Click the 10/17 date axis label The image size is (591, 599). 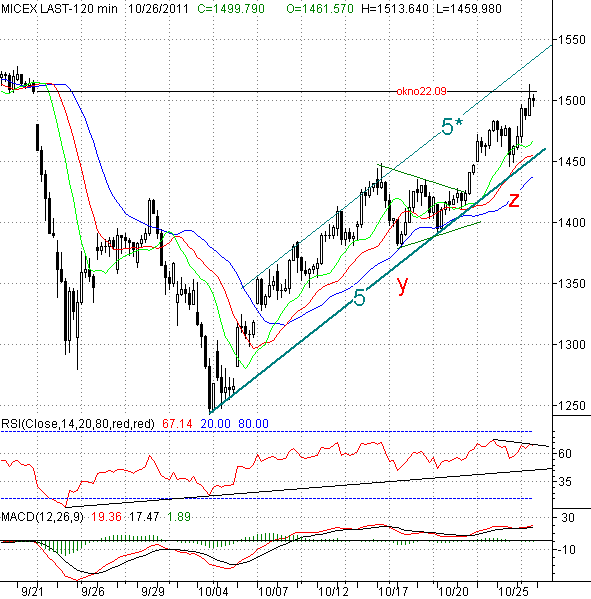394,591
